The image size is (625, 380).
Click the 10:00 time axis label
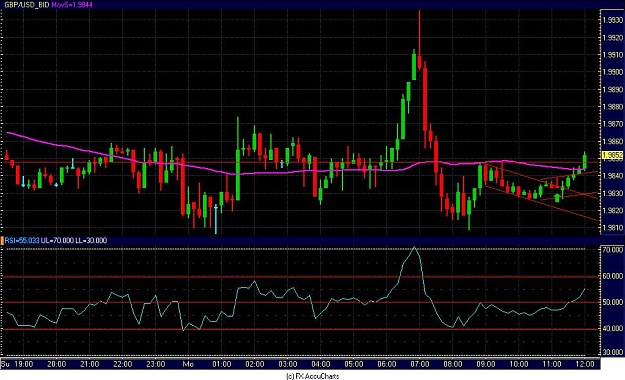519,364
